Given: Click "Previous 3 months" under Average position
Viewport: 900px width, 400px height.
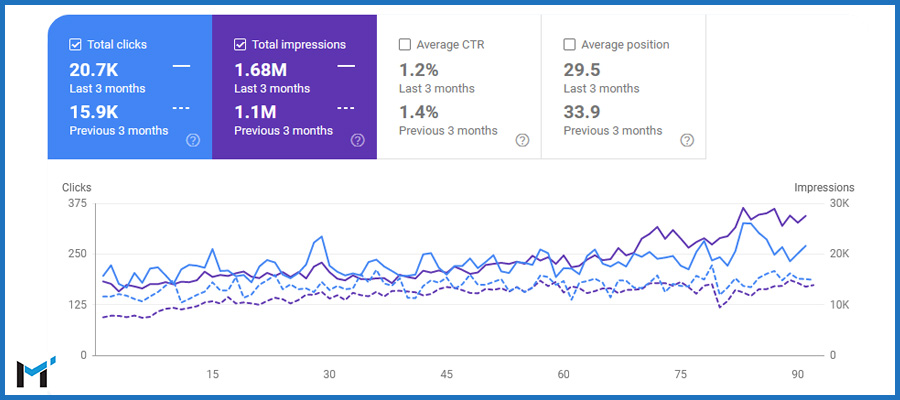Looking at the screenshot, I should click(x=613, y=130).
